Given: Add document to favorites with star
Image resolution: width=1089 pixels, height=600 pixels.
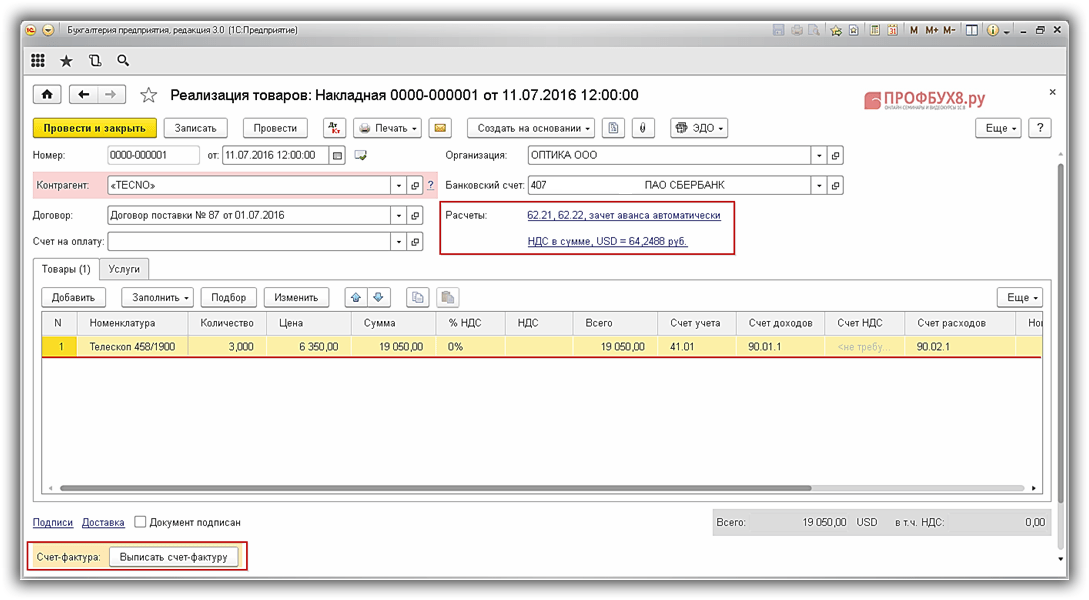Looking at the screenshot, I should pyautogui.click(x=149, y=95).
